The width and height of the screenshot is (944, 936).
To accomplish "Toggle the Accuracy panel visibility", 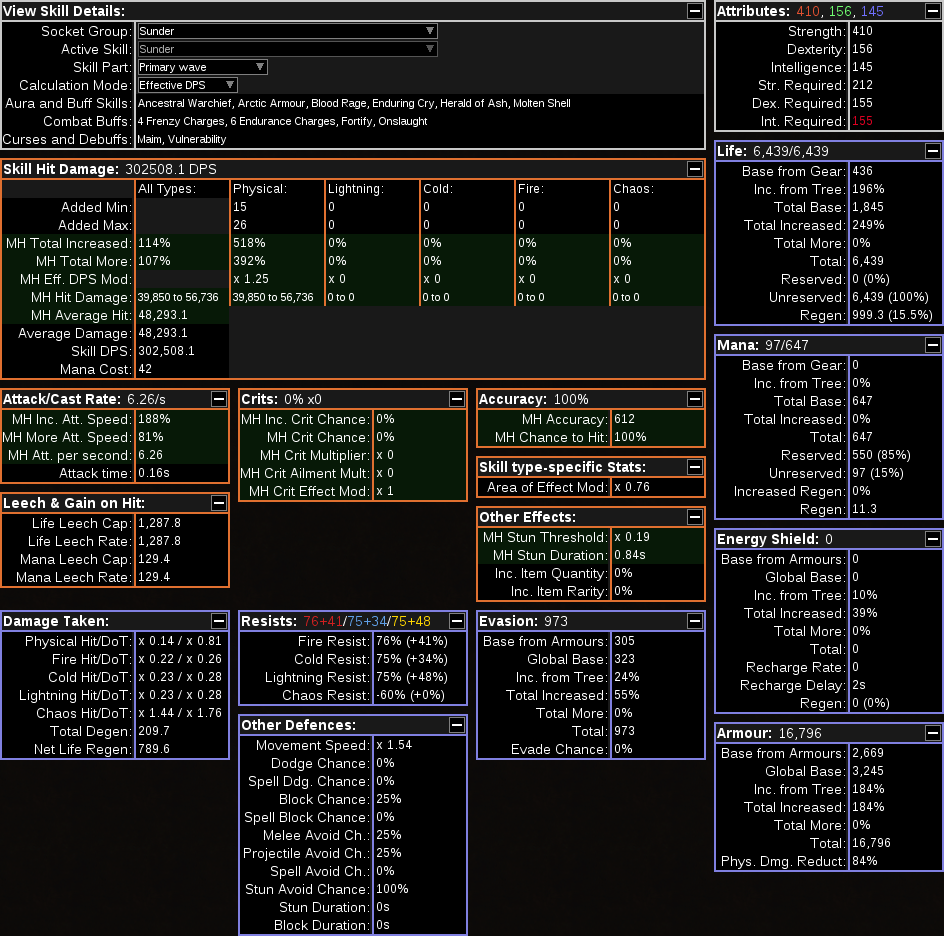I will (695, 399).
